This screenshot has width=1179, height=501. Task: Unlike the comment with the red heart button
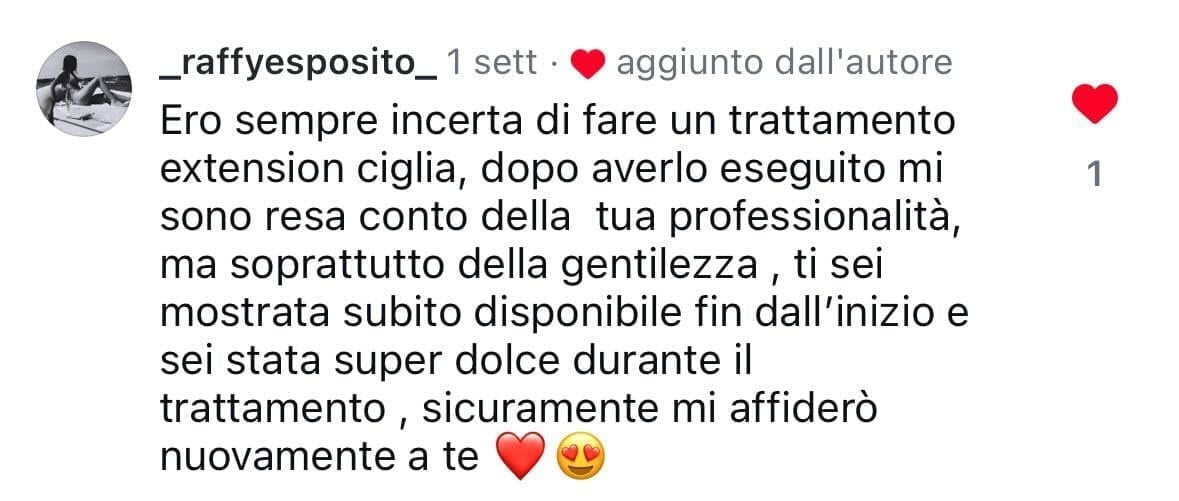pos(1094,103)
